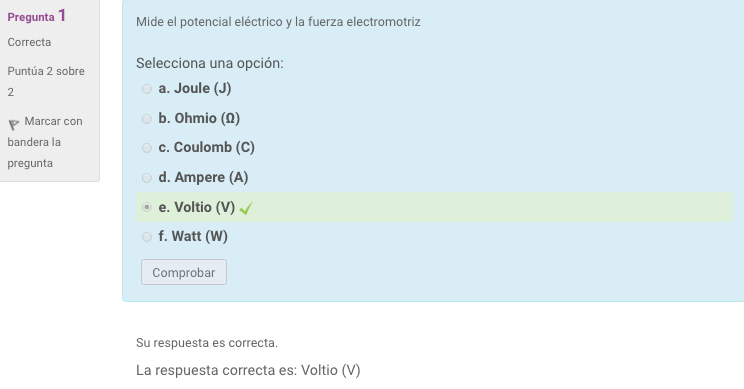Click the selected Voltio (V) radio button circle
The image size is (744, 389).
tap(147, 207)
